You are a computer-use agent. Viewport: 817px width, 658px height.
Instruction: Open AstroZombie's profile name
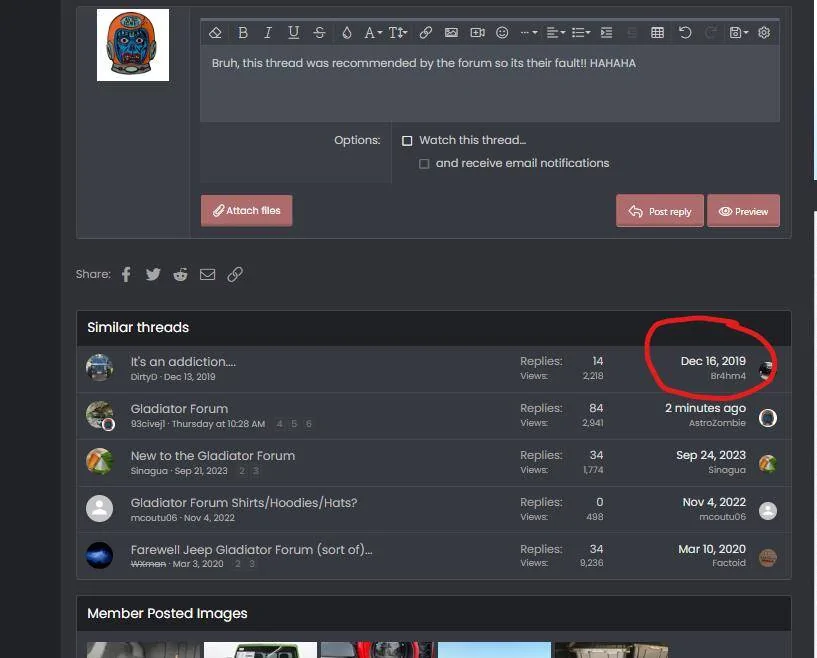pos(717,423)
